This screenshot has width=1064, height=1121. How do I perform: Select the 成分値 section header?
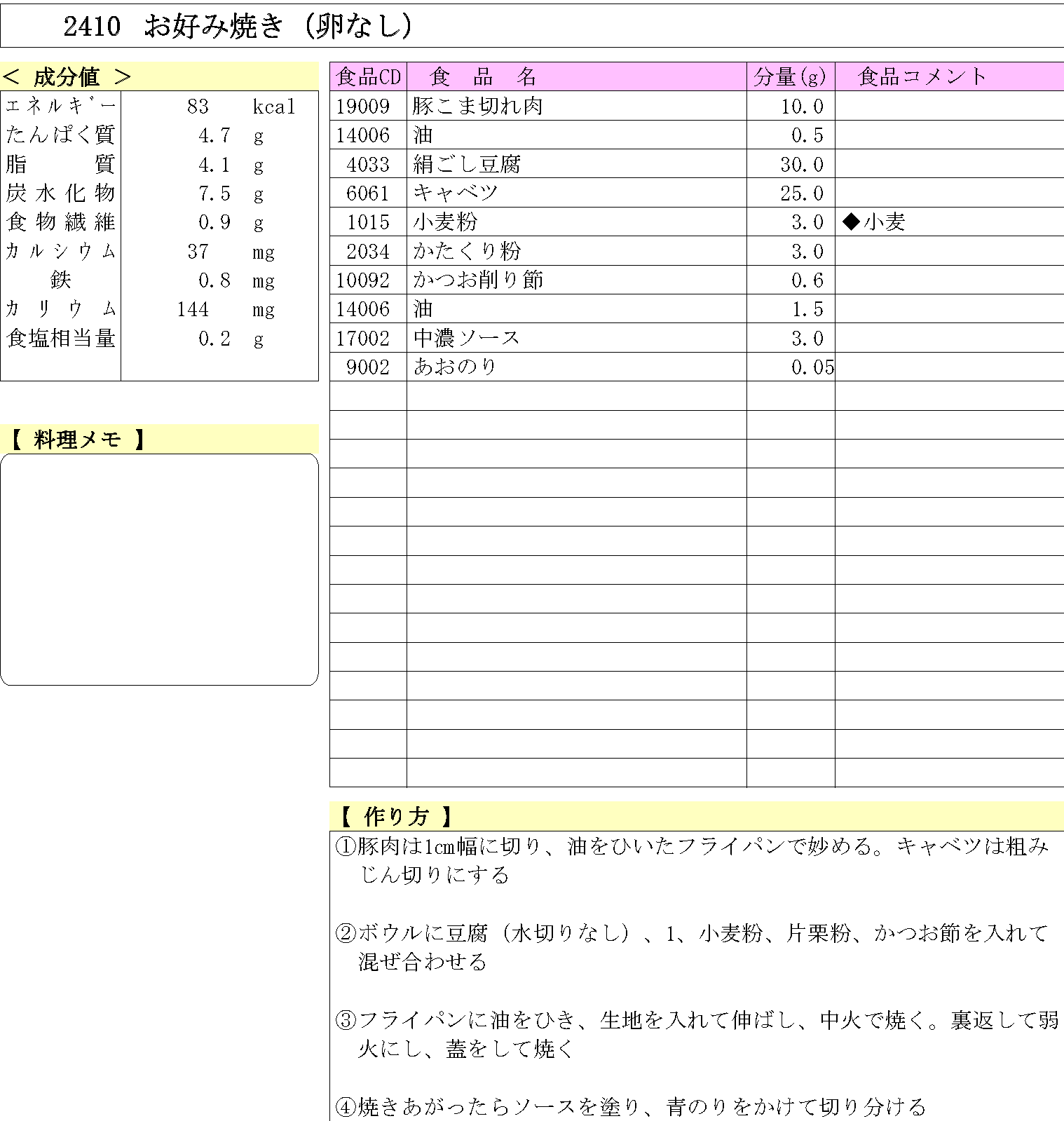tap(67, 76)
